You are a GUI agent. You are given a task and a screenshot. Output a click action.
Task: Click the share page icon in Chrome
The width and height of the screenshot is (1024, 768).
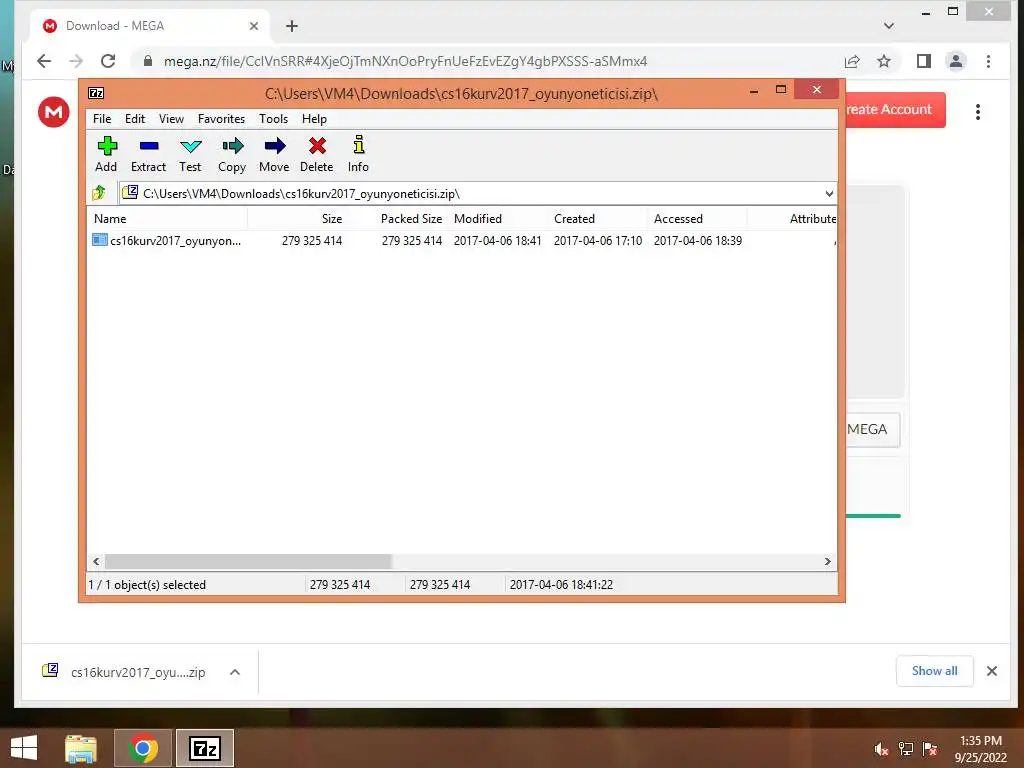pyautogui.click(x=852, y=61)
